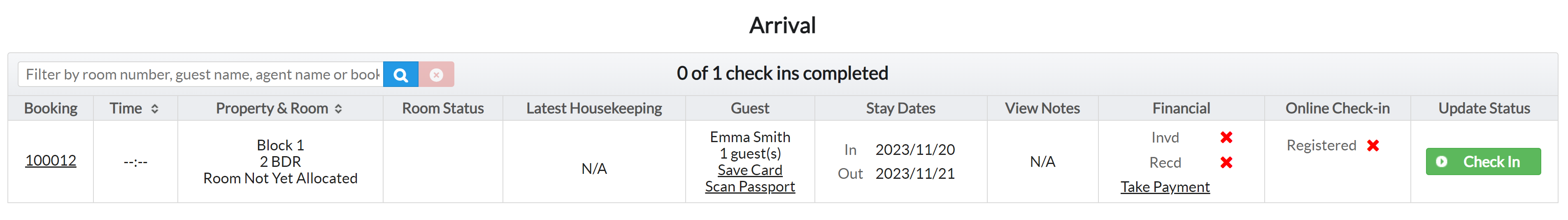Click the Booking column header
Viewport: 1568px width, 220px height.
[x=51, y=108]
